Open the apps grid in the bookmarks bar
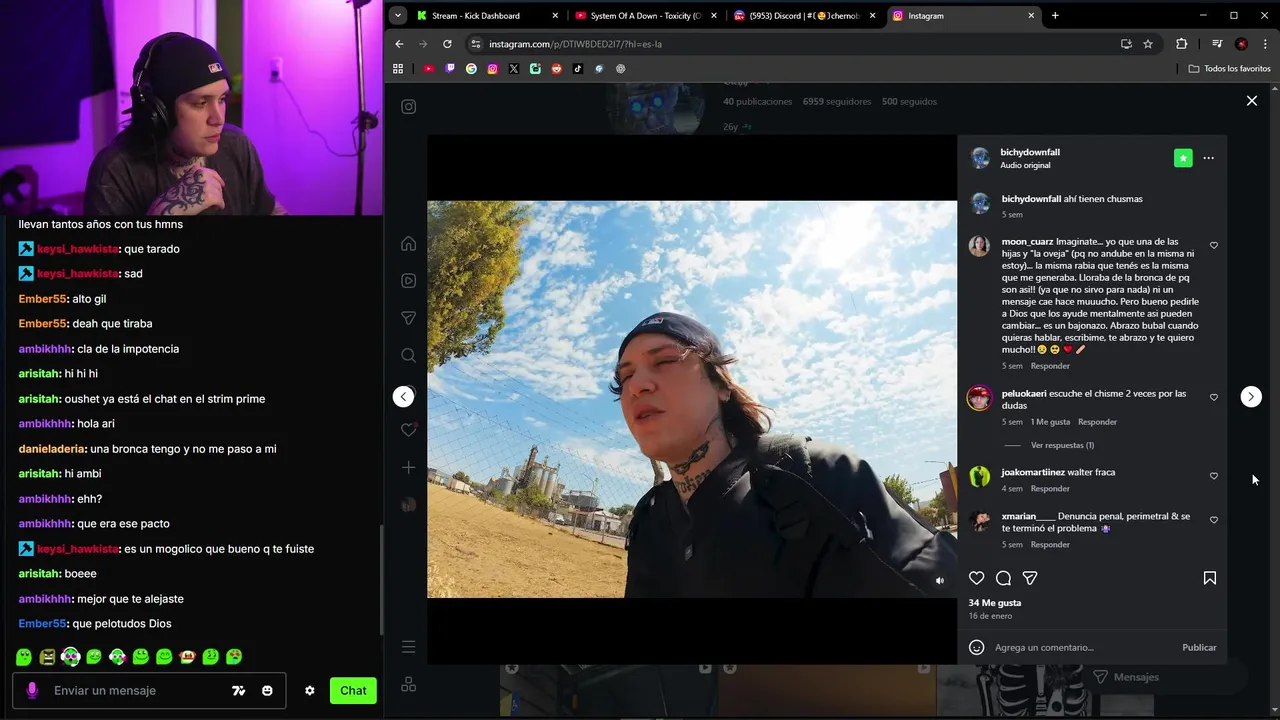 (398, 69)
